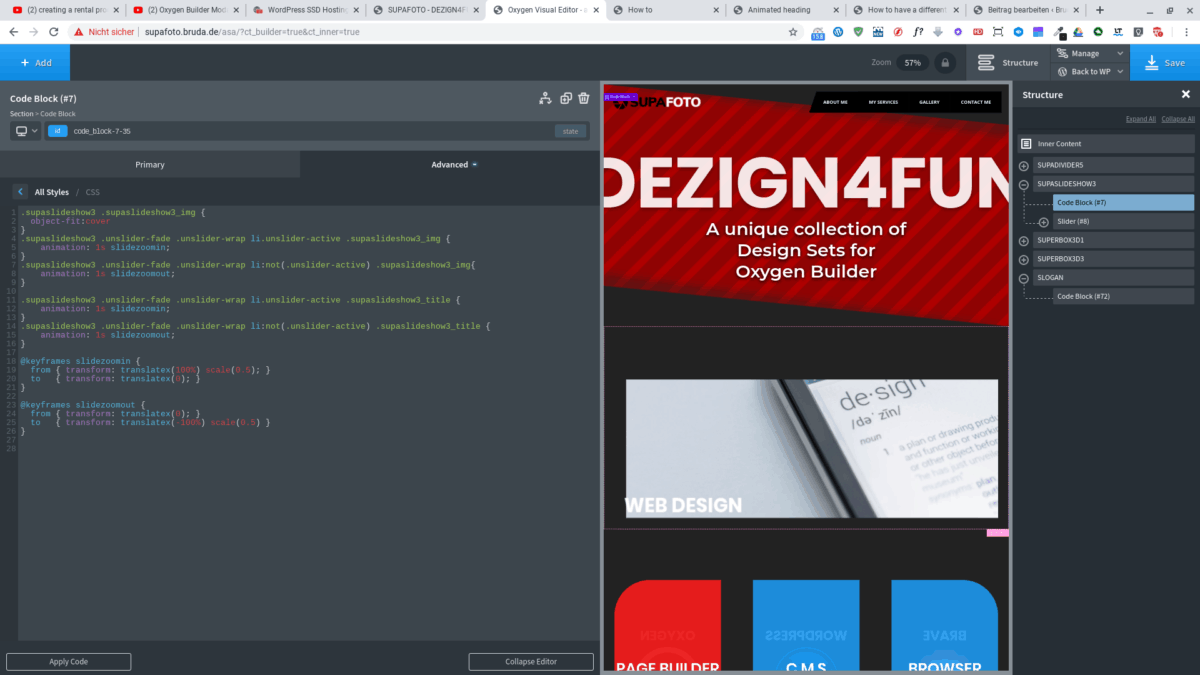Toggle the state selector button
Viewport: 1200px width, 675px height.
tap(570, 131)
